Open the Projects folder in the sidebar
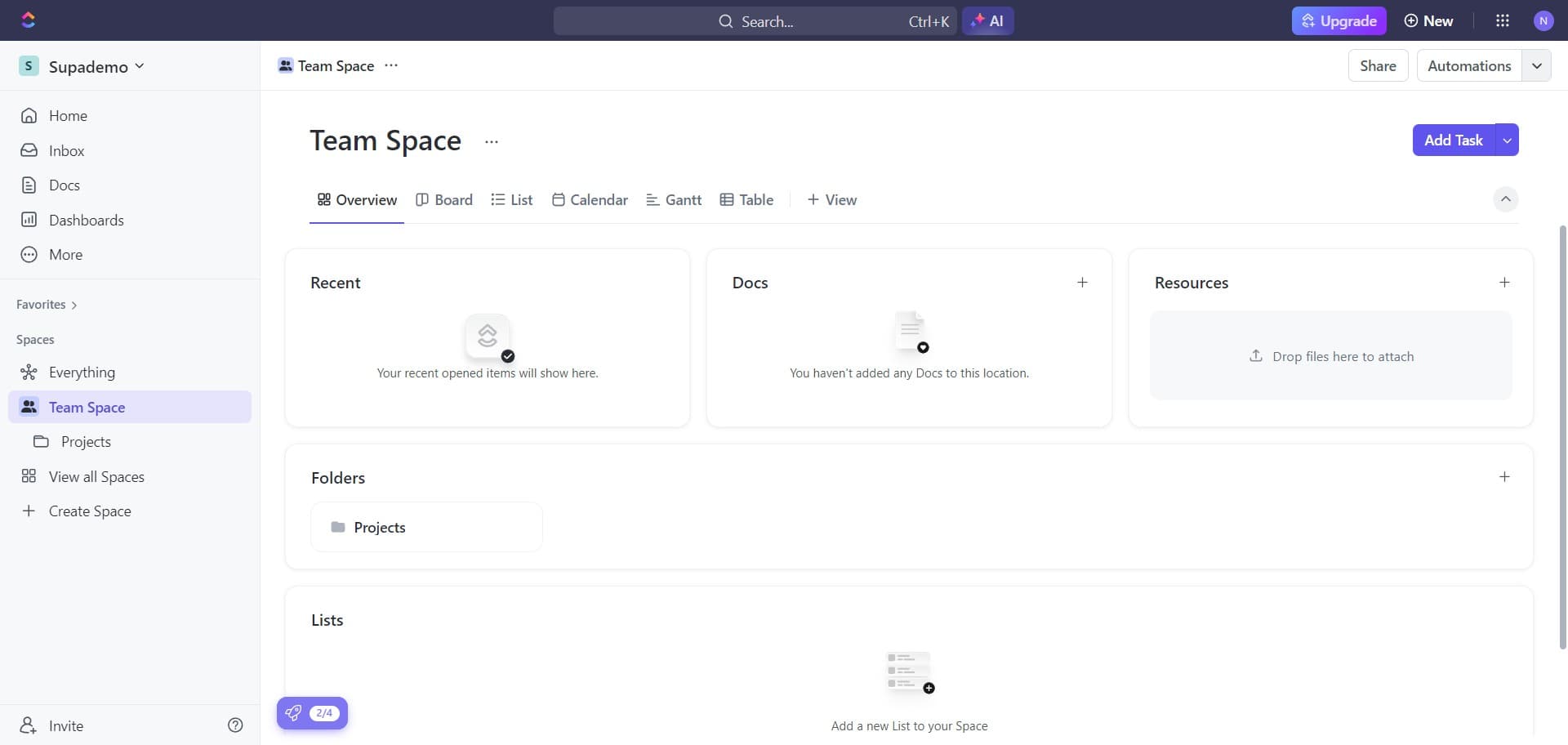The image size is (1568, 745). point(85,441)
